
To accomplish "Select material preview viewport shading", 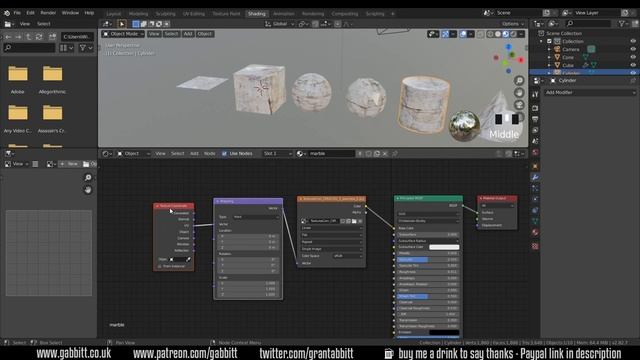I will (x=506, y=34).
